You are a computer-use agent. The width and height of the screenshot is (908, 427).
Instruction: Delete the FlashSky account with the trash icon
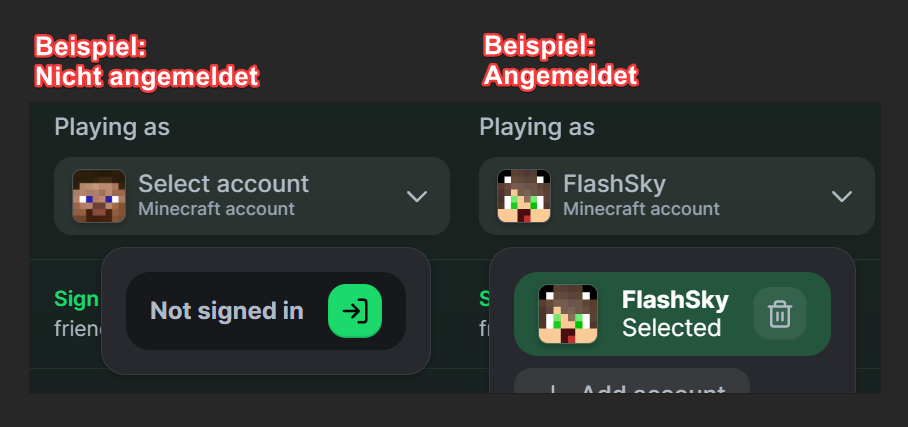pyautogui.click(x=779, y=314)
